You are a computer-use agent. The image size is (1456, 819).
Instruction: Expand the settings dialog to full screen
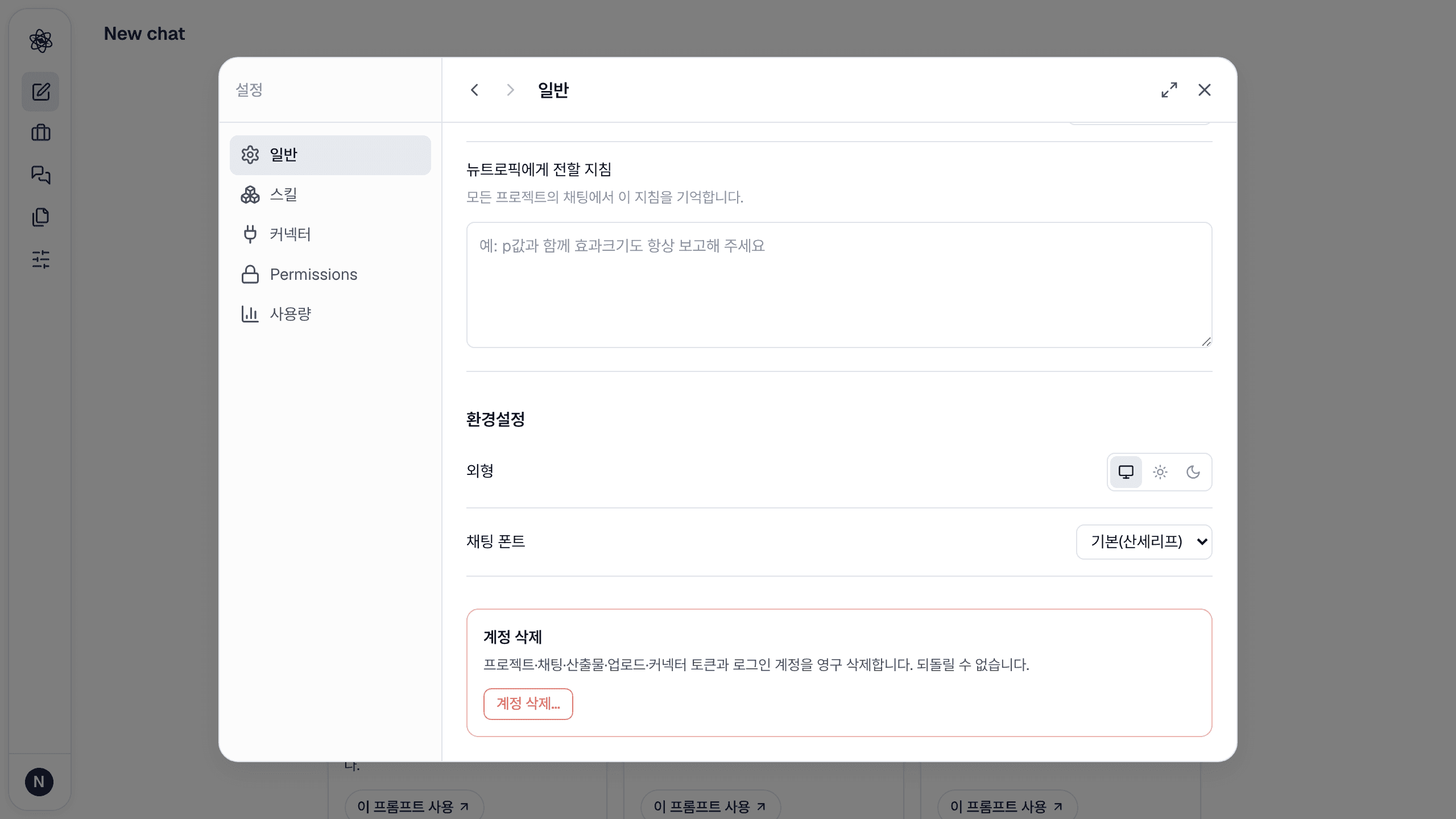point(1169,90)
